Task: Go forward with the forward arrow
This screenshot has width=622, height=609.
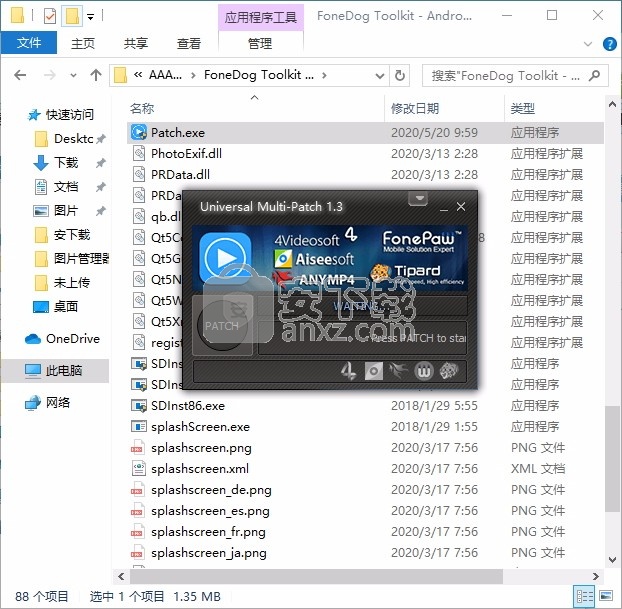Action: (x=50, y=75)
